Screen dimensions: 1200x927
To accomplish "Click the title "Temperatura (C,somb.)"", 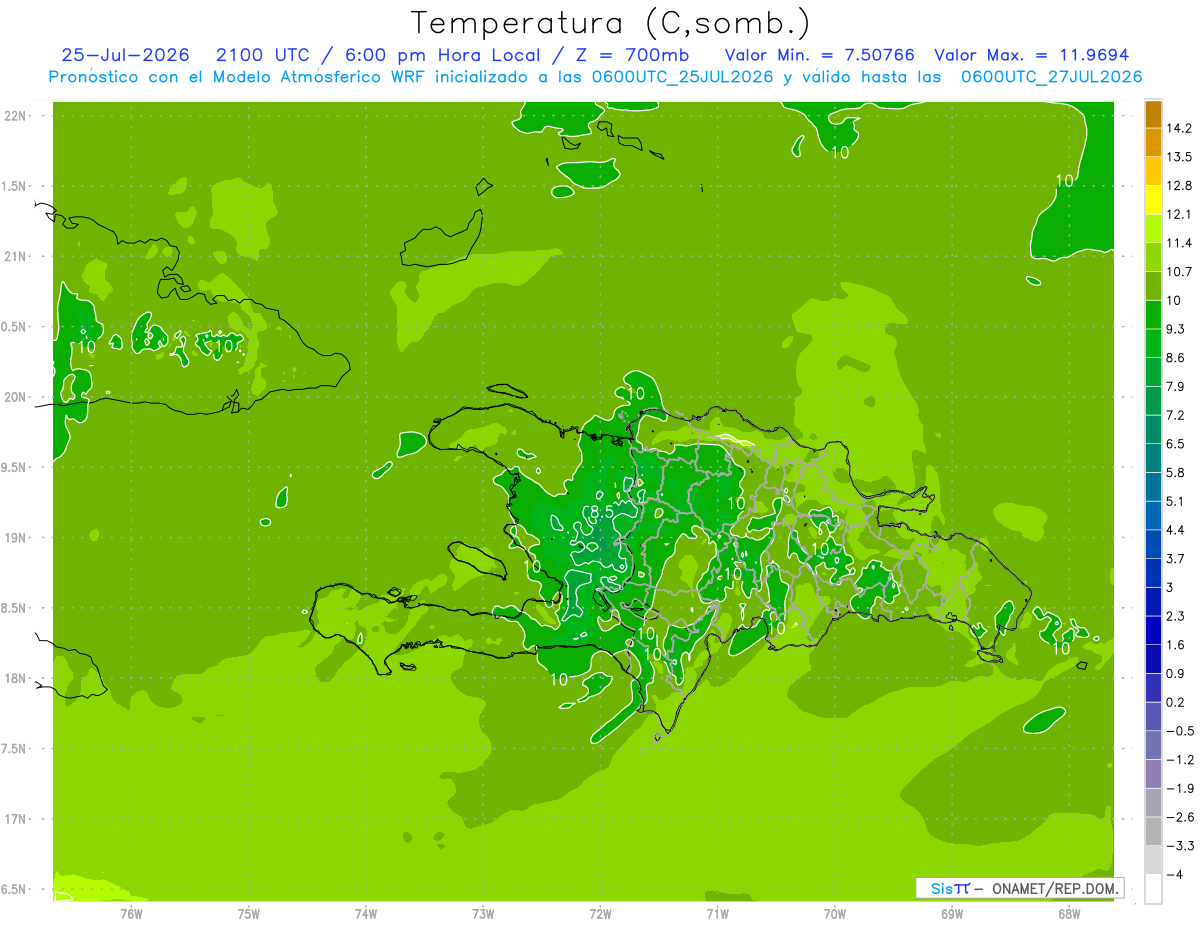I will click(x=610, y=22).
